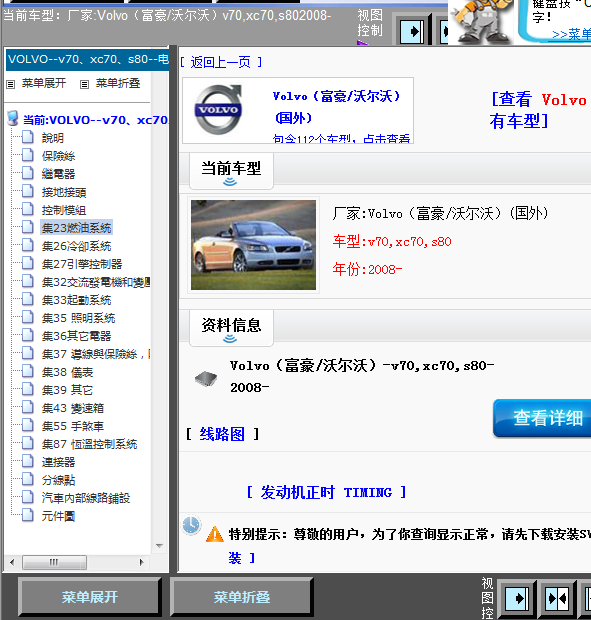591x620 pixels.
Task: Click the Volvo logo image
Action: point(218,110)
